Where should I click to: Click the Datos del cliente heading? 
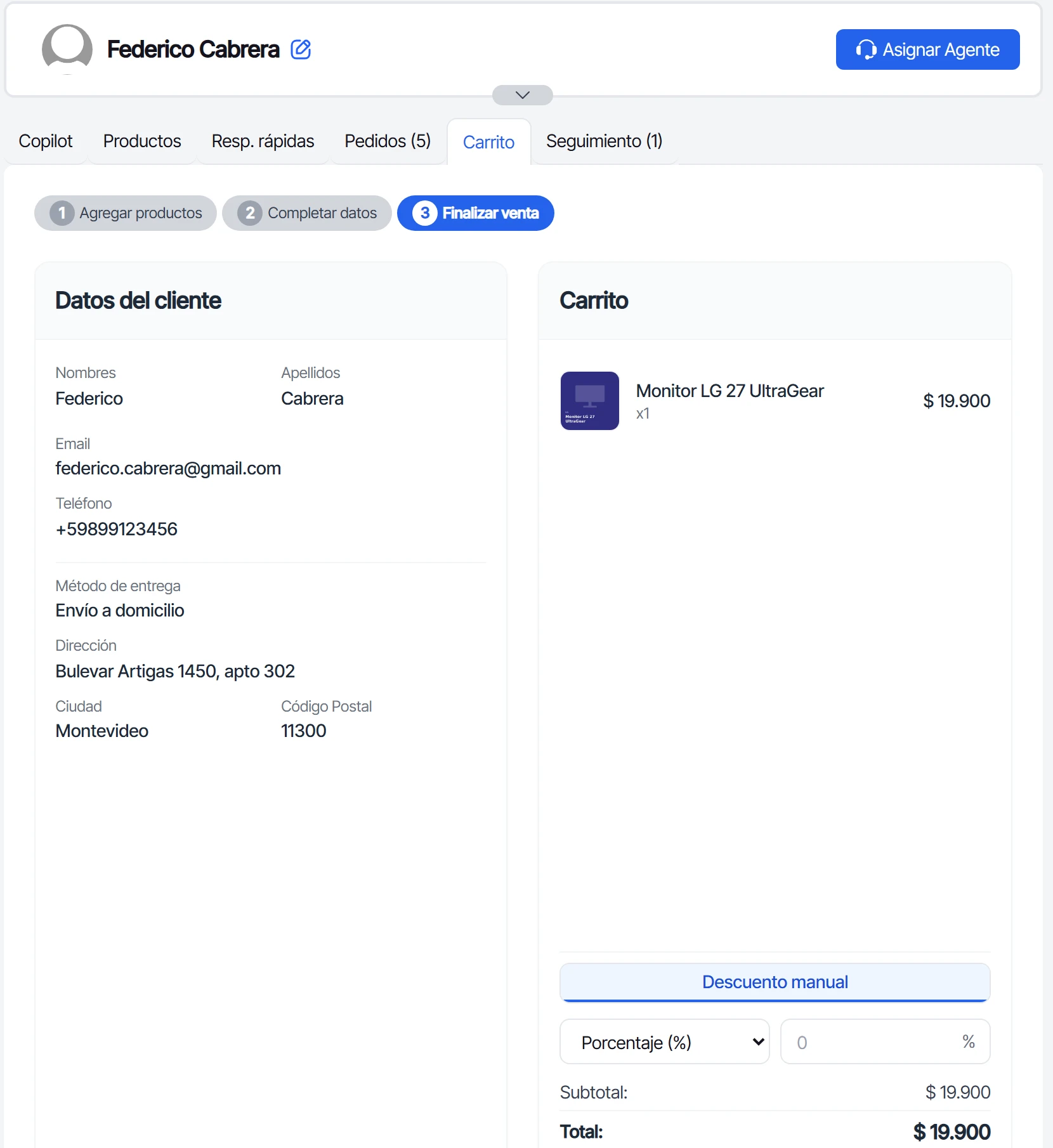click(x=138, y=301)
